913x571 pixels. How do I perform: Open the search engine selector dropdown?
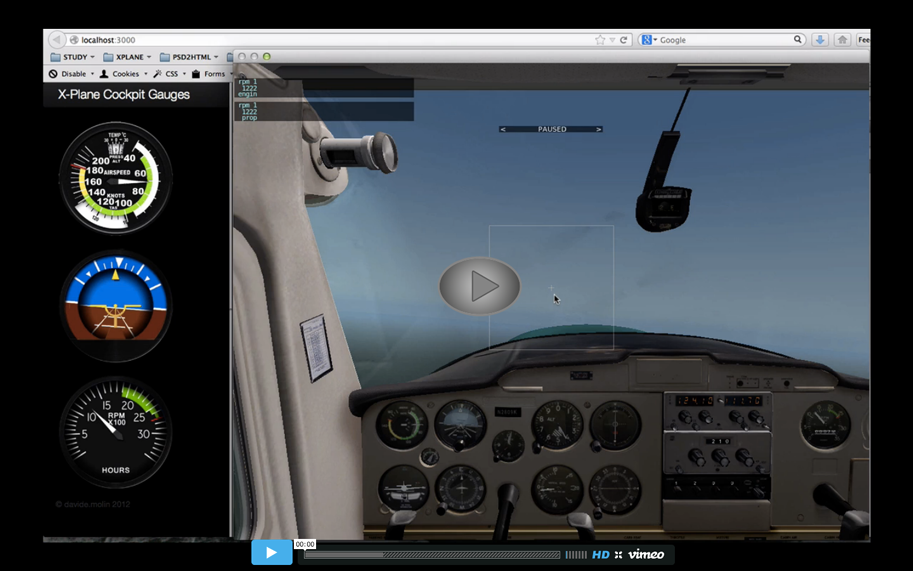coord(648,40)
